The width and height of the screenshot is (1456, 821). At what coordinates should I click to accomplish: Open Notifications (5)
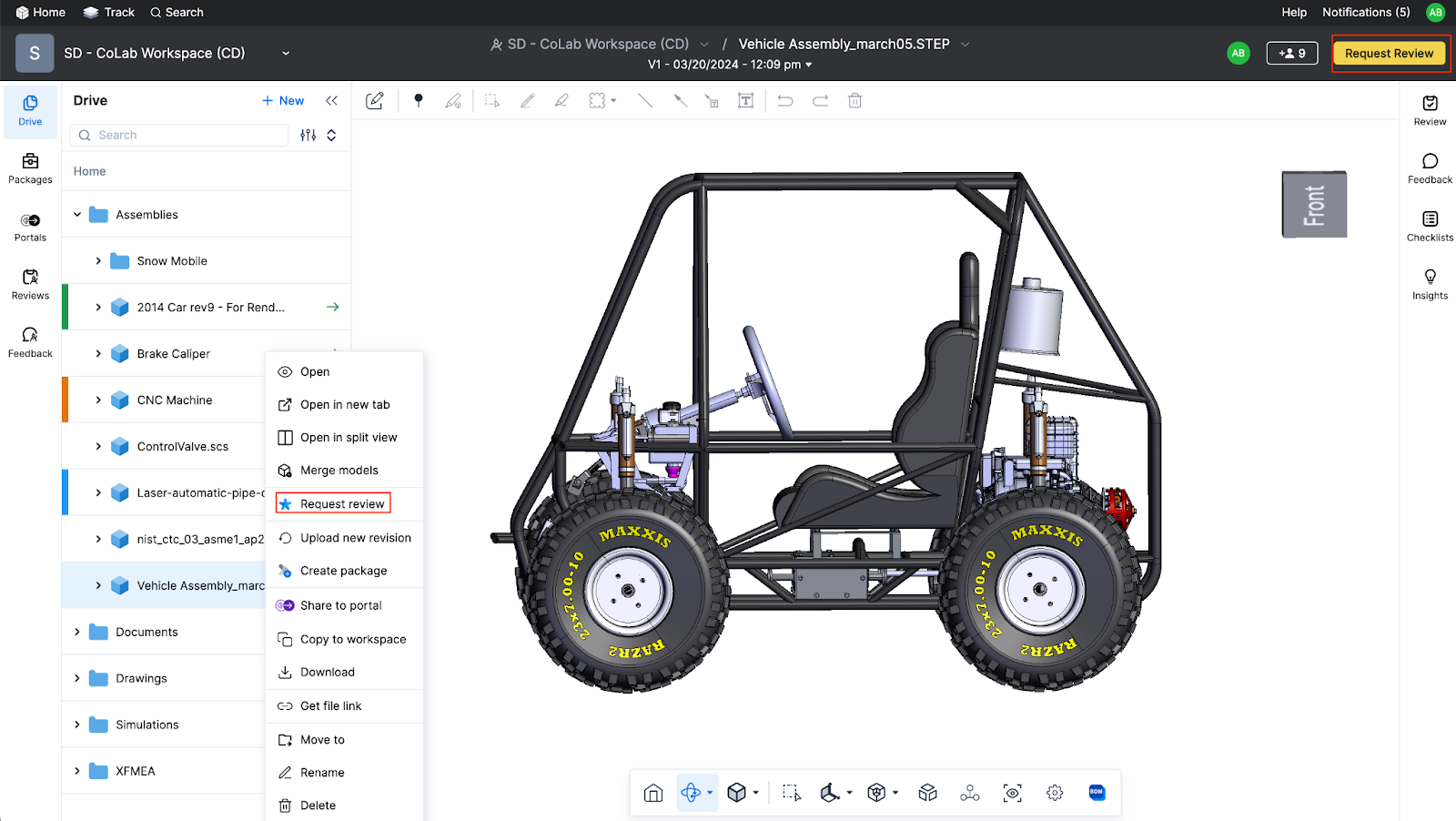pos(1366,12)
